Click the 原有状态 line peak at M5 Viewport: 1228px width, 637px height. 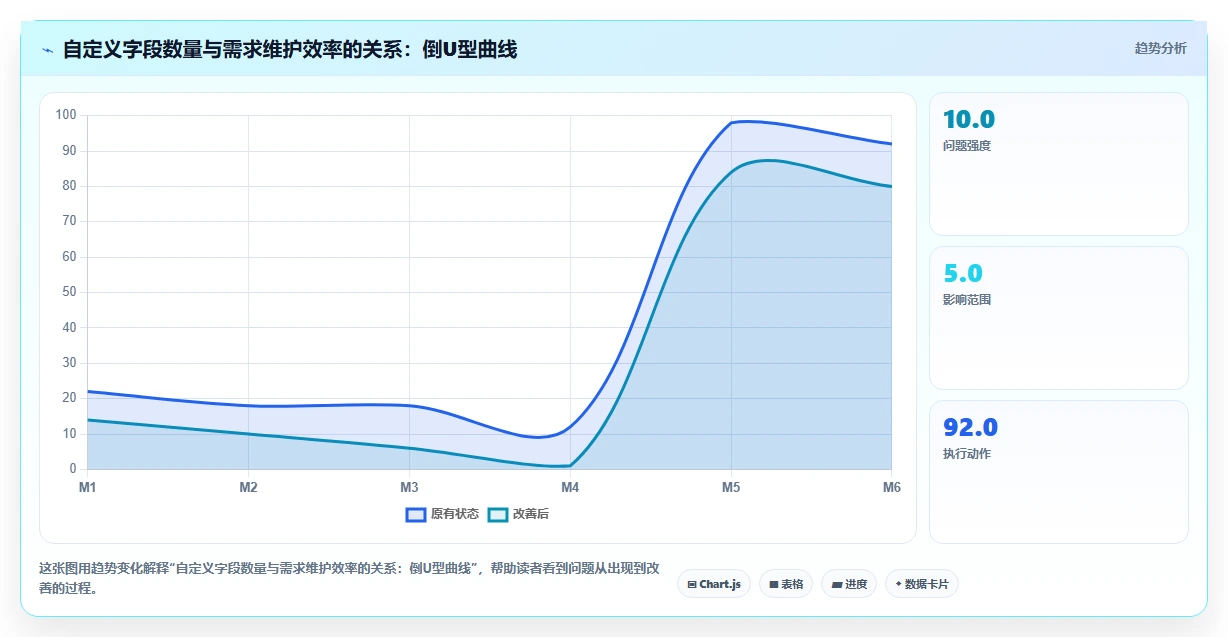[x=731, y=122]
